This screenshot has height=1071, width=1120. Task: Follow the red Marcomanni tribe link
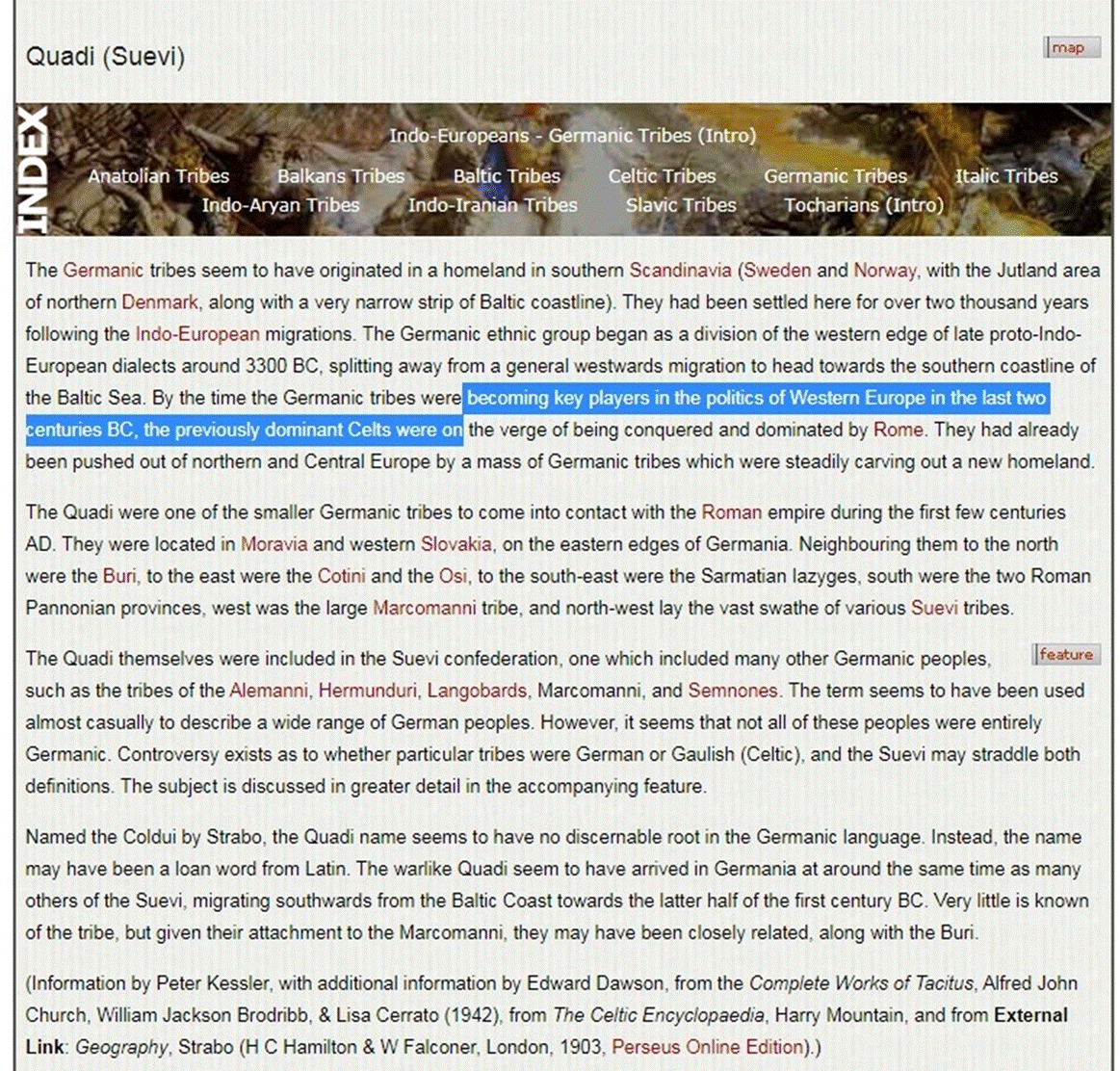tap(425, 608)
